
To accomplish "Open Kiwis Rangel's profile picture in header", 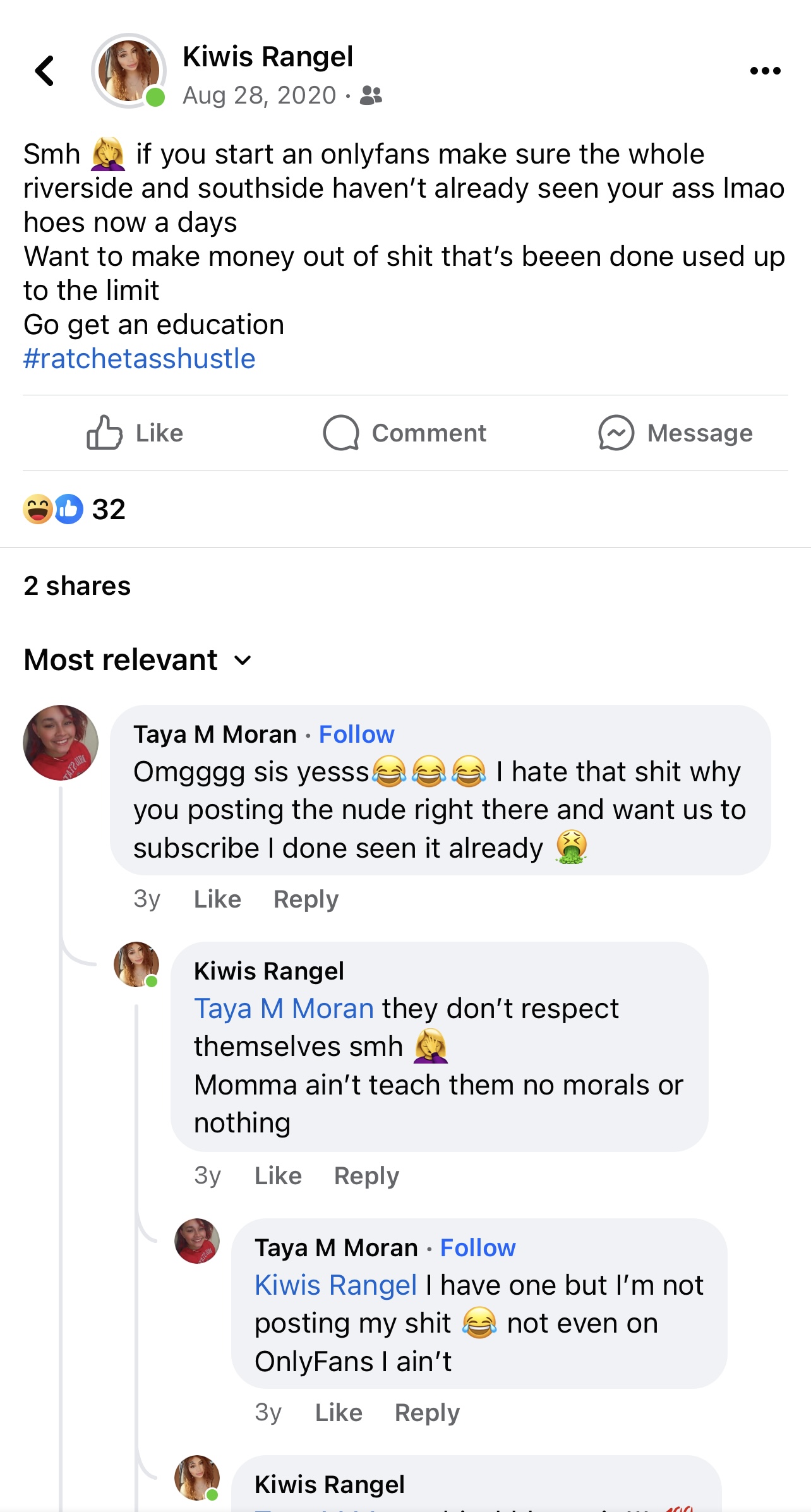I will [x=129, y=71].
